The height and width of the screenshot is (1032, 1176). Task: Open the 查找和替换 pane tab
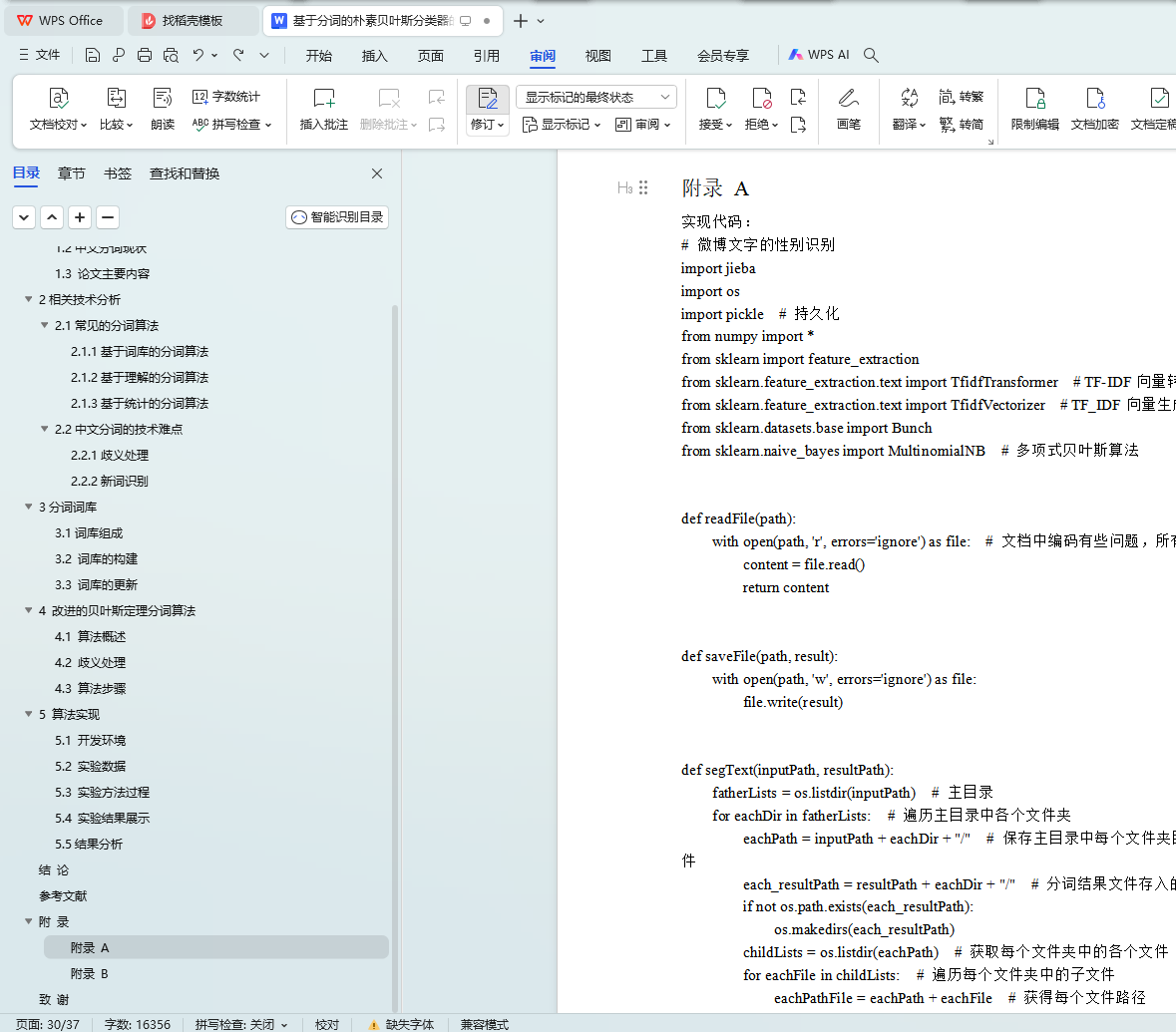pos(185,174)
